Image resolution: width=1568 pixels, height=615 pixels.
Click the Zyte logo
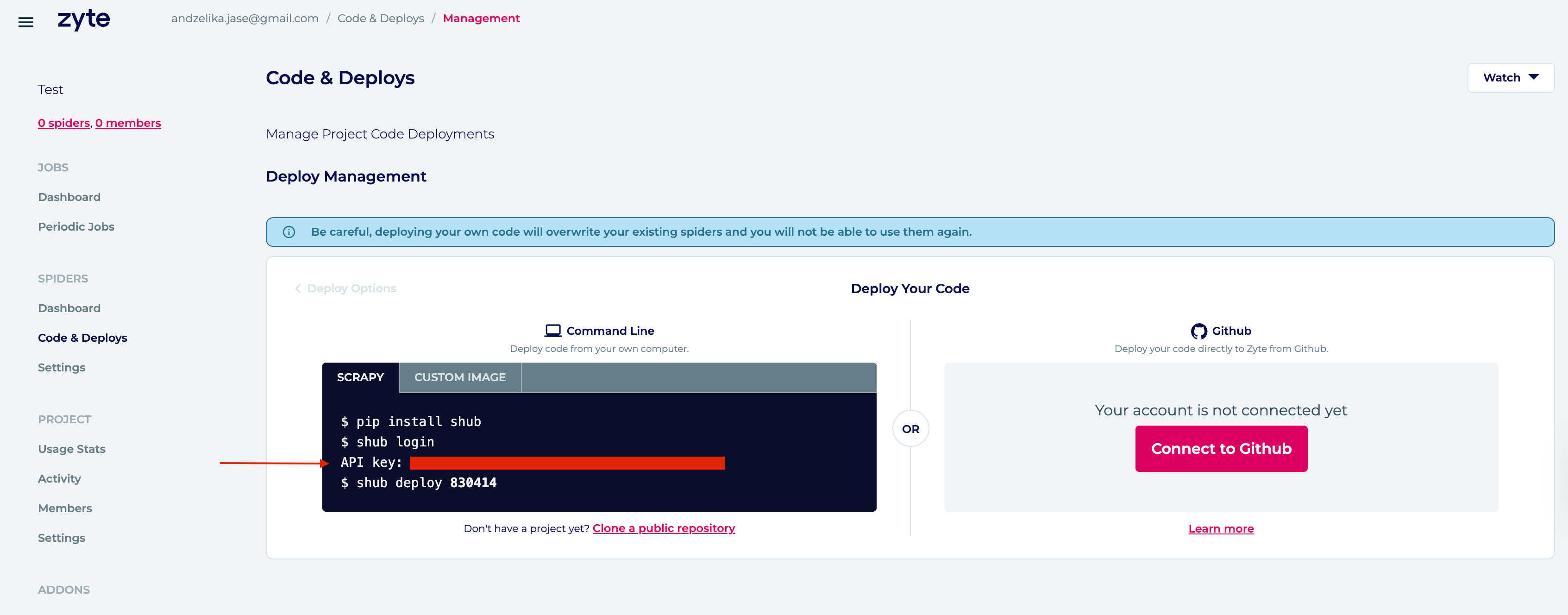84,19
